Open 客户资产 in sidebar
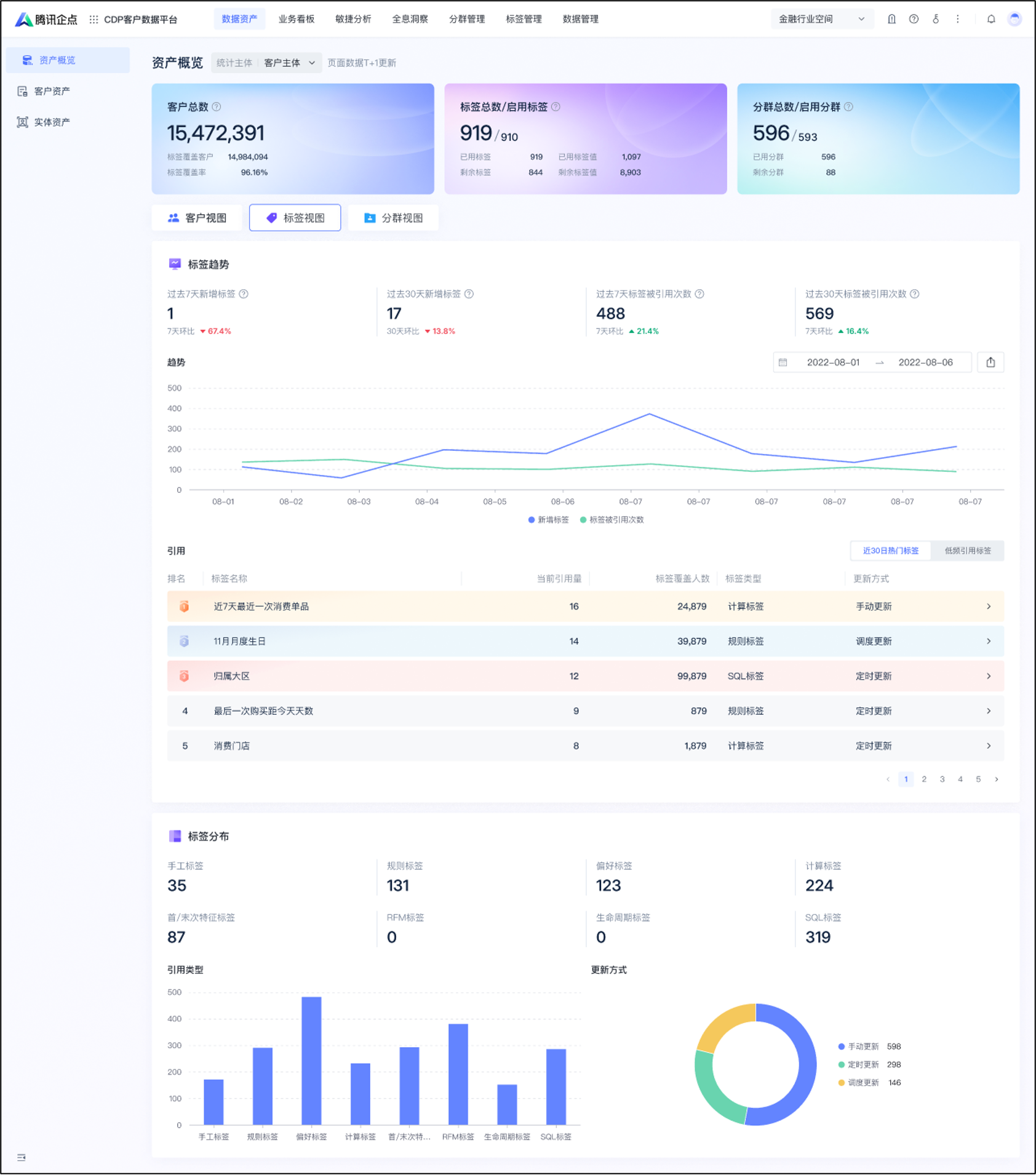This screenshot has width=1036, height=1175. [68, 91]
